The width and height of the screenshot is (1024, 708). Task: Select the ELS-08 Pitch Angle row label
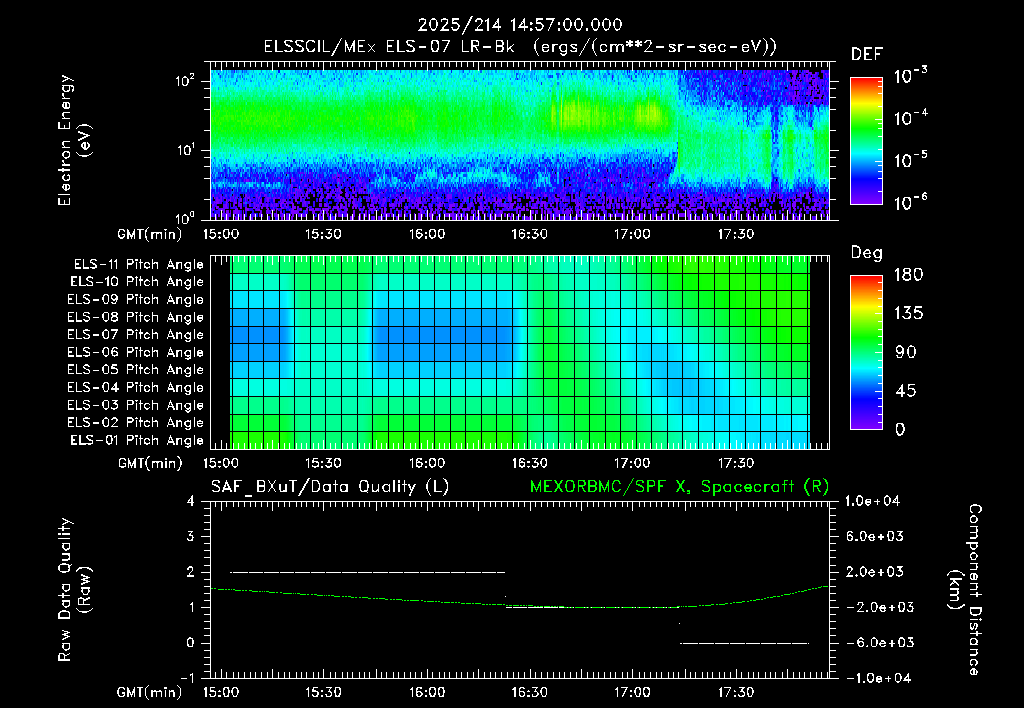coord(136,317)
